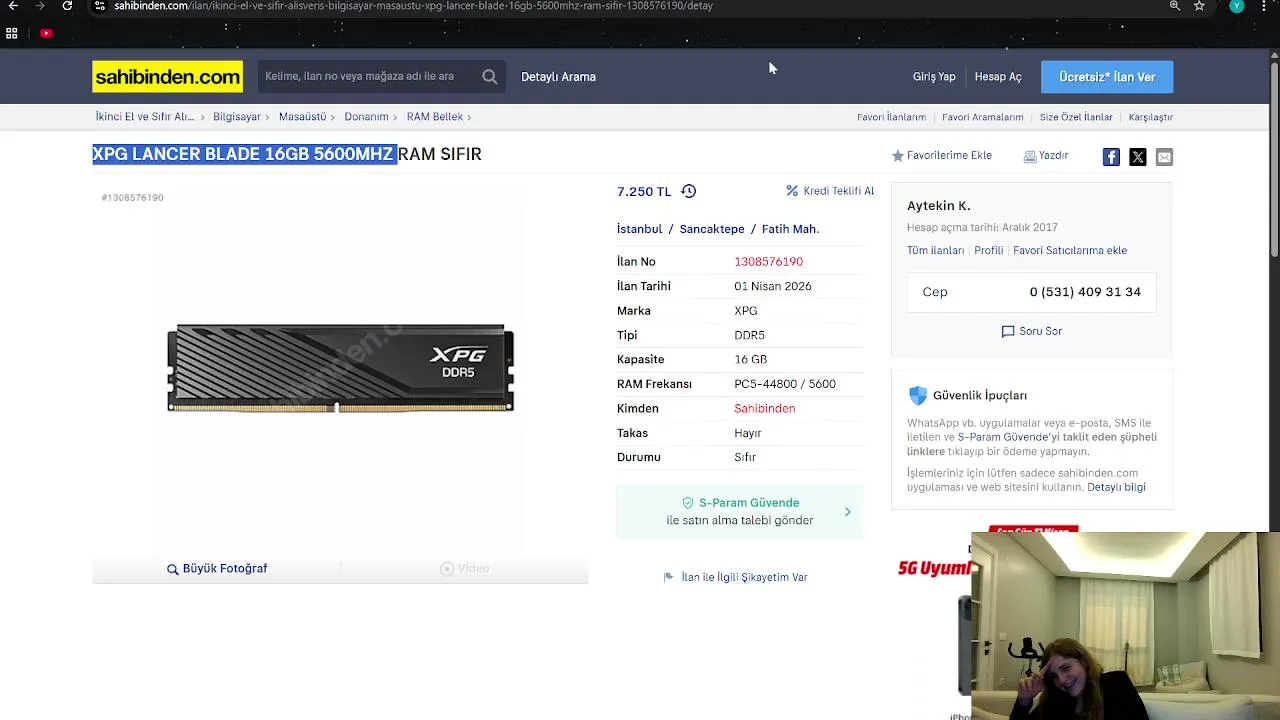1280x720 pixels.
Task: Print listing with Yazdır icon
Action: tap(1046, 156)
